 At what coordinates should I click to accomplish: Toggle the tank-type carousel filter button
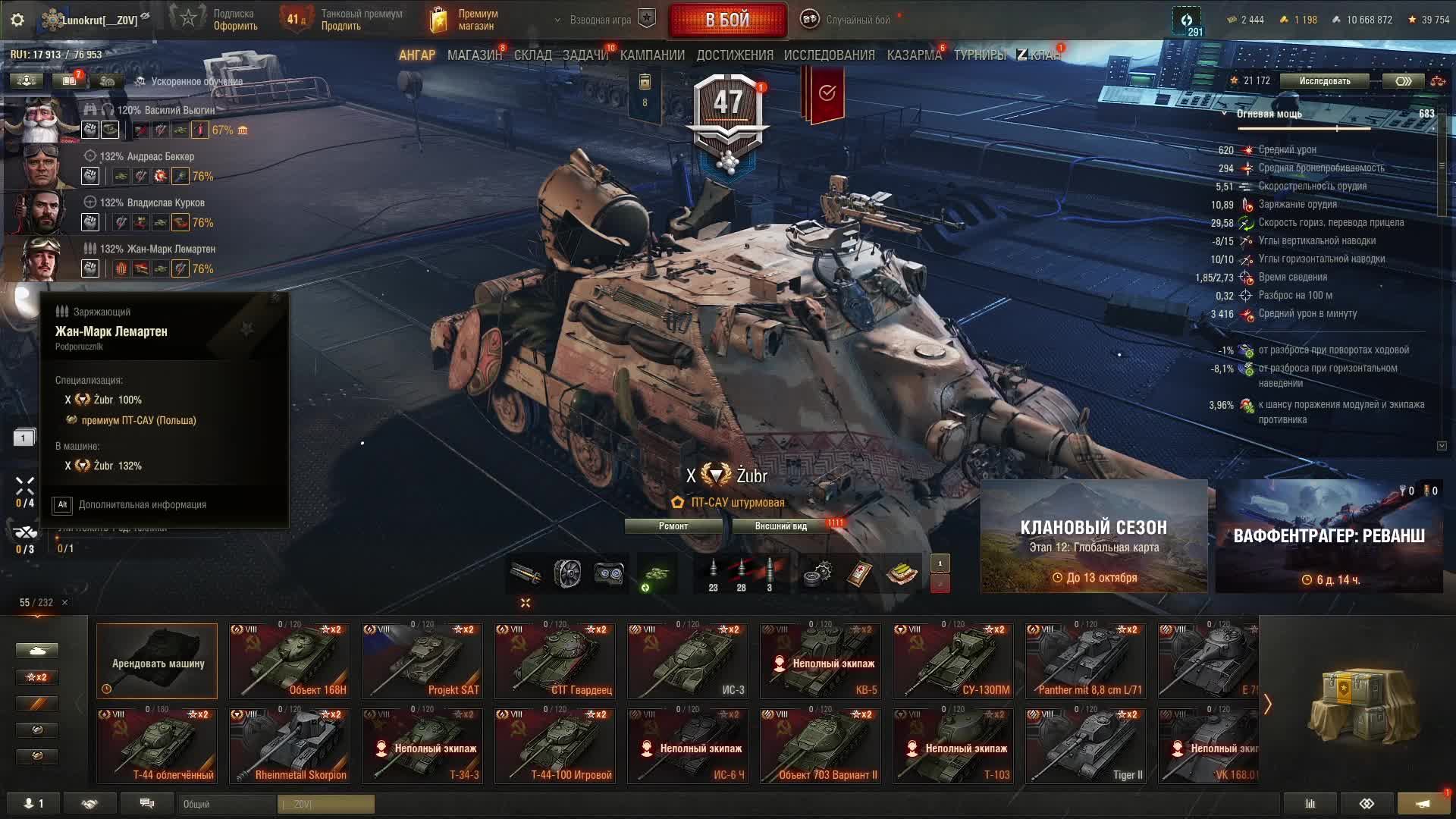[x=36, y=651]
